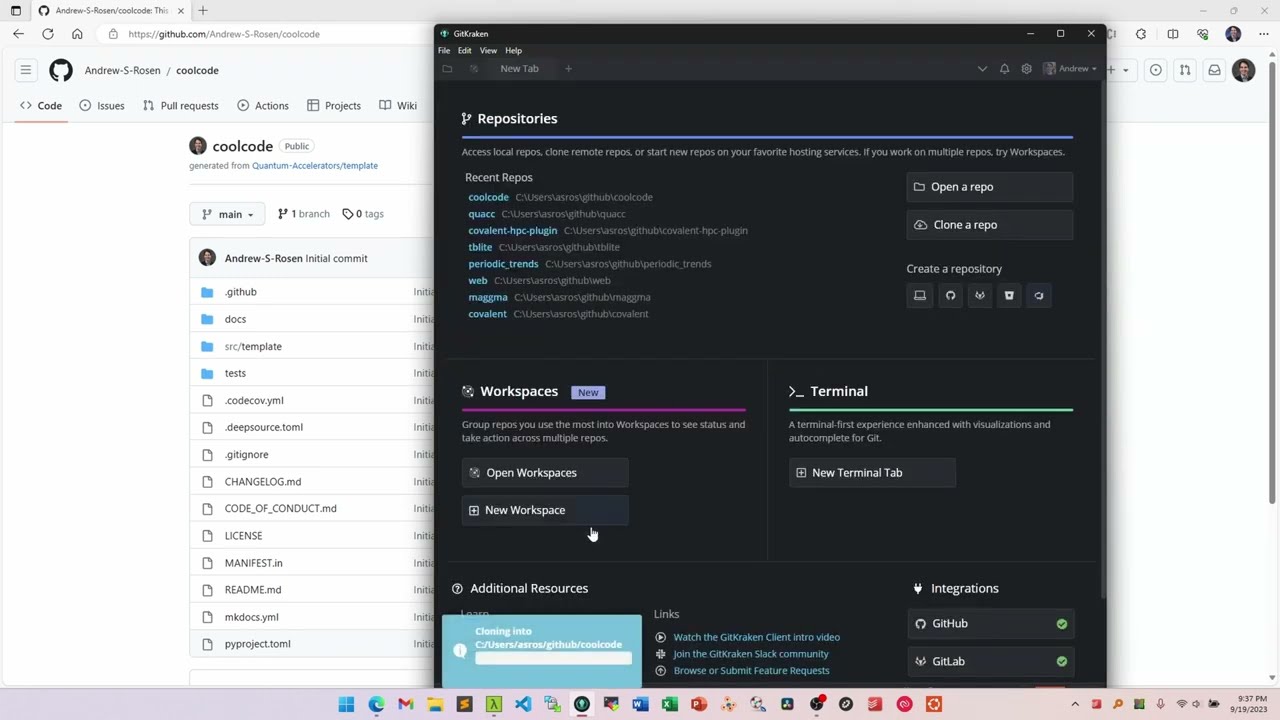Create a New Workspace
Viewport: 1280px width, 720px height.
[x=545, y=510]
